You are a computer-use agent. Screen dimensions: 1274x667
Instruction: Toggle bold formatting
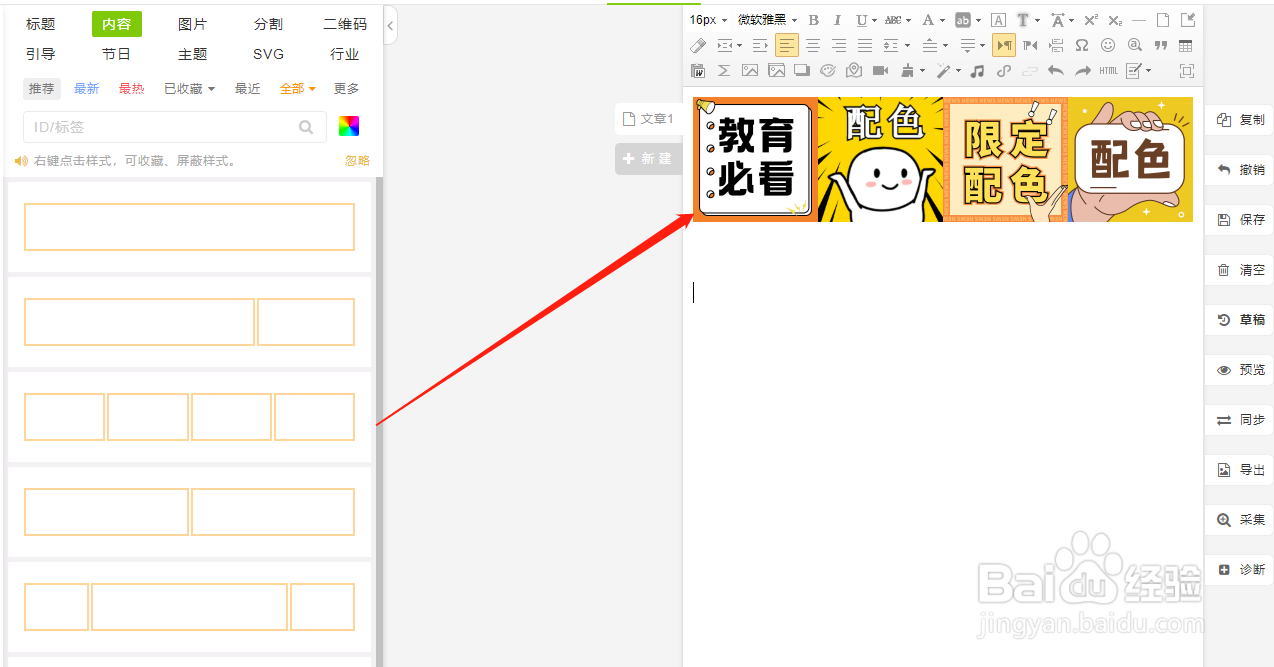pos(813,19)
